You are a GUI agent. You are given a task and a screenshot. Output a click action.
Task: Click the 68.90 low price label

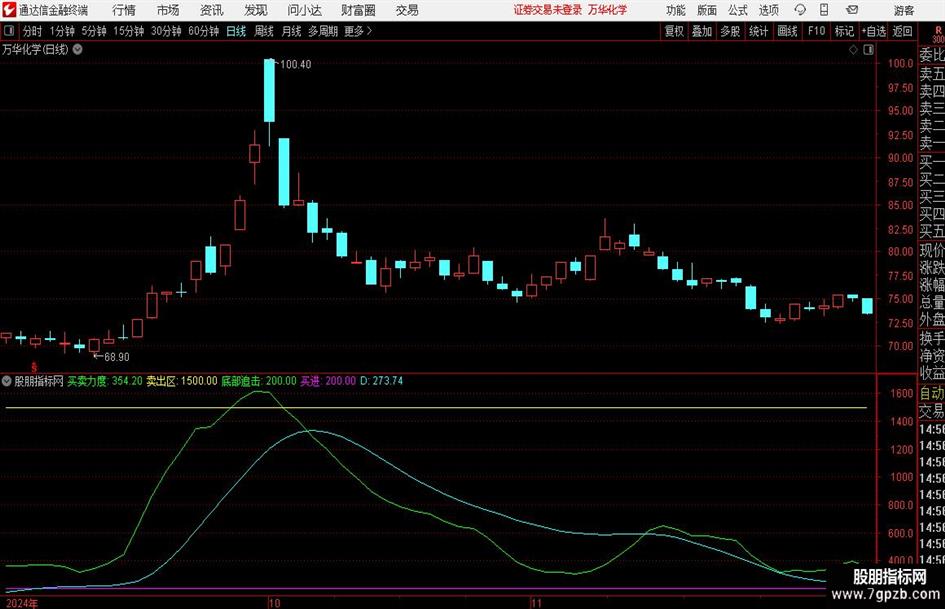coord(117,357)
